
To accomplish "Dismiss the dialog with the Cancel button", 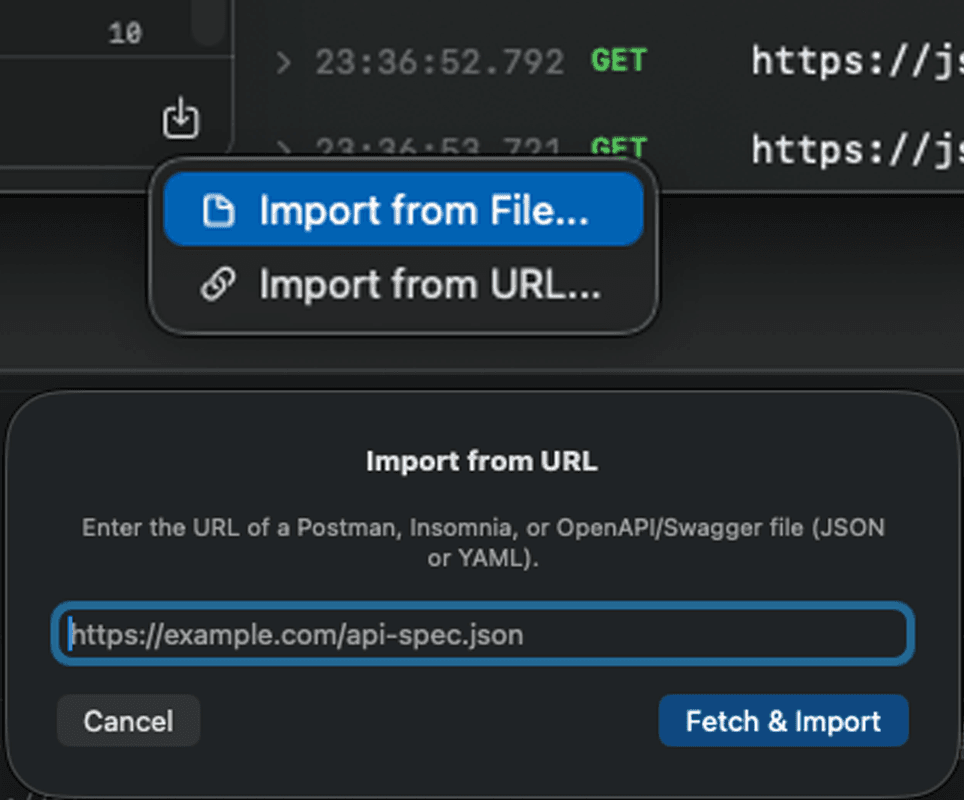I will 128,721.
